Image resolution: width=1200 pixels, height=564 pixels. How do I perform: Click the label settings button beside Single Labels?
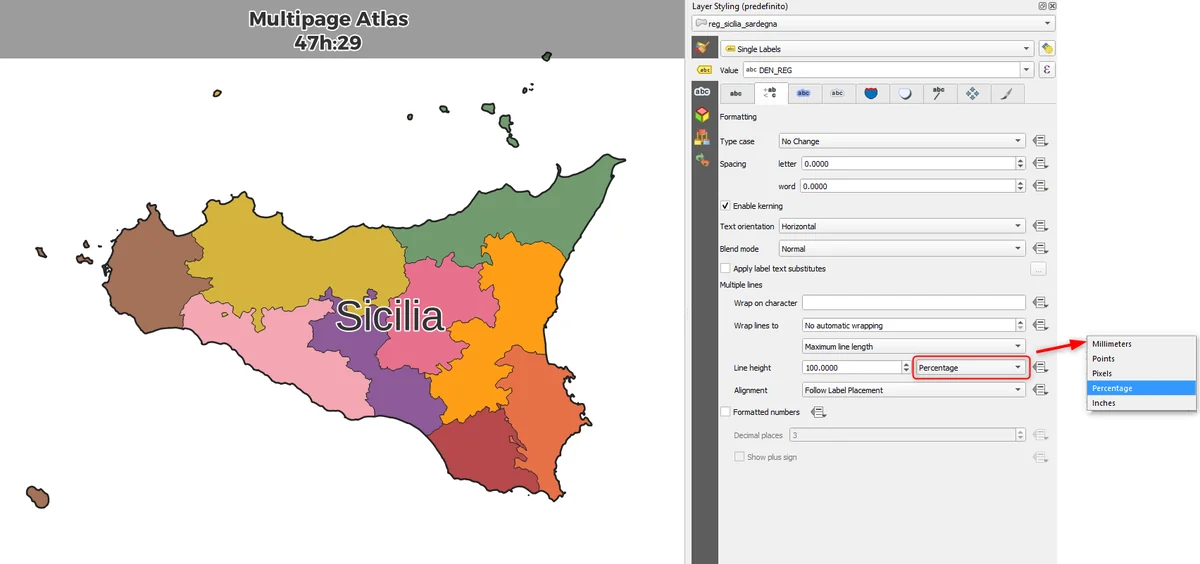(x=1047, y=48)
